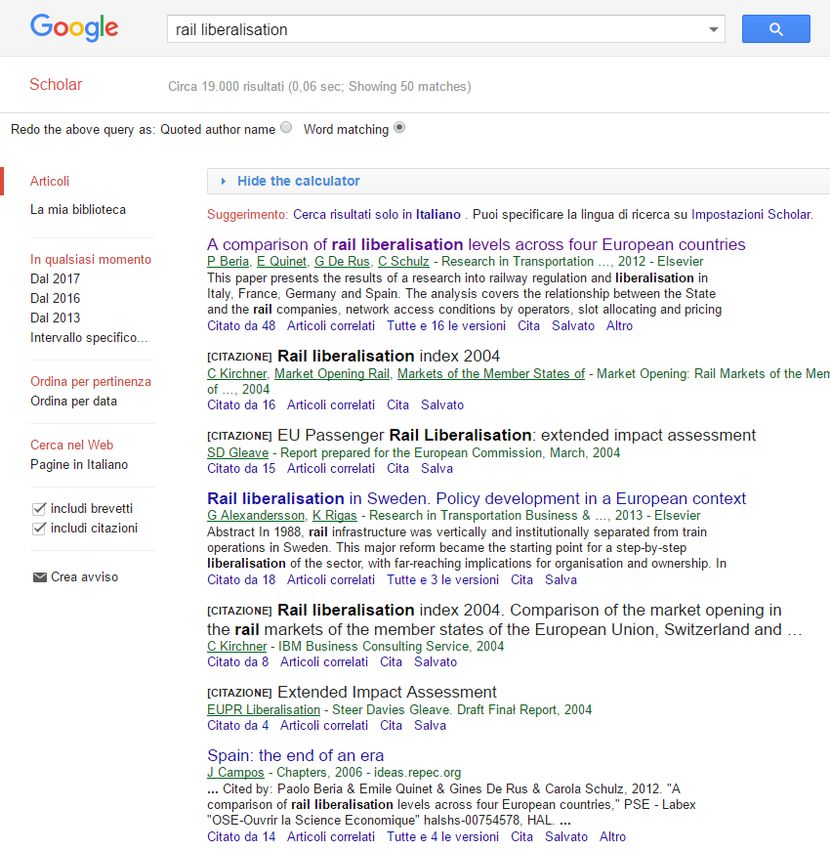
Task: Open author G Alexandersson profile
Action: tap(256, 516)
